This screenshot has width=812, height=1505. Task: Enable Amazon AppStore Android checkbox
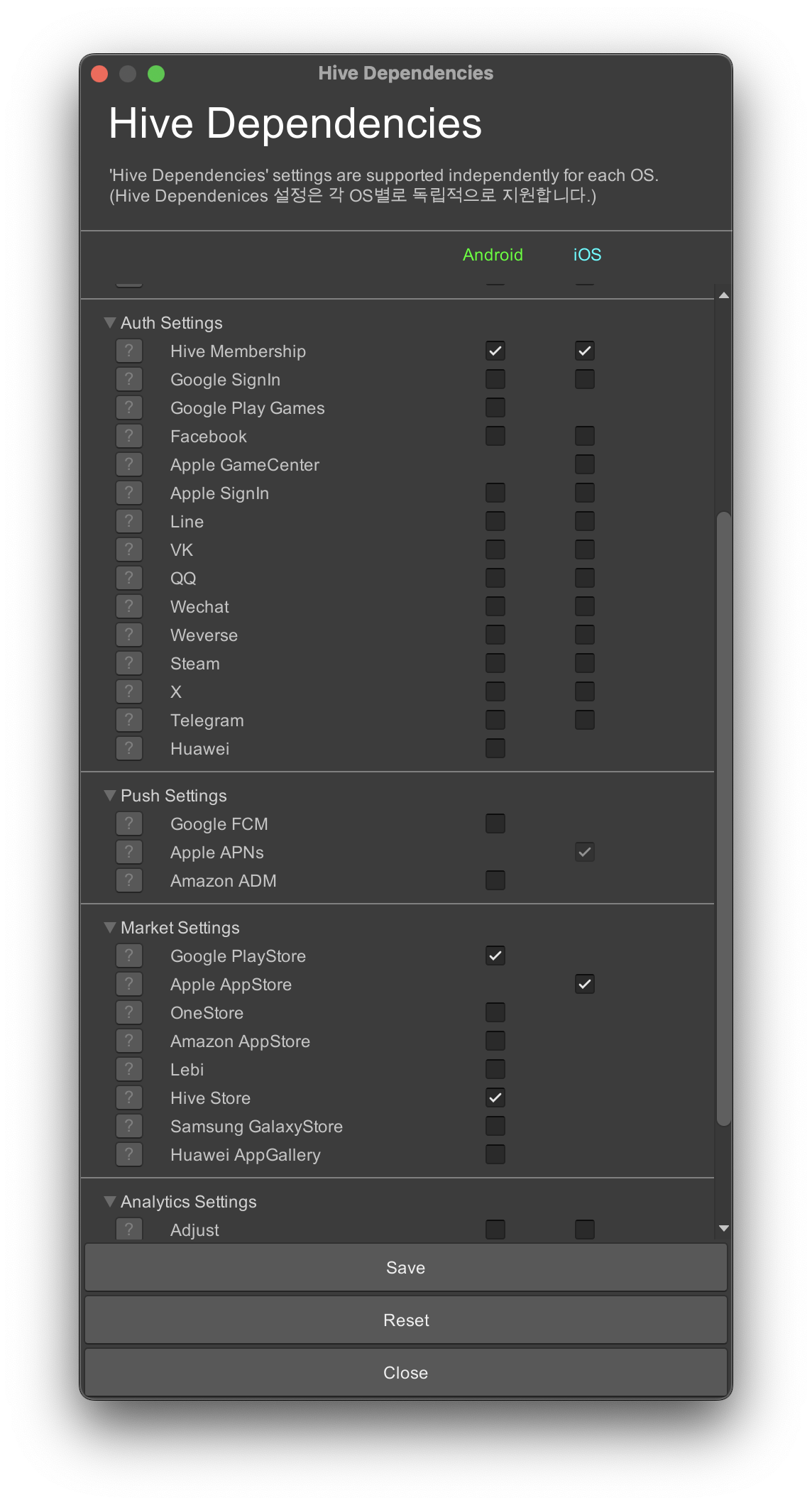tap(495, 1041)
